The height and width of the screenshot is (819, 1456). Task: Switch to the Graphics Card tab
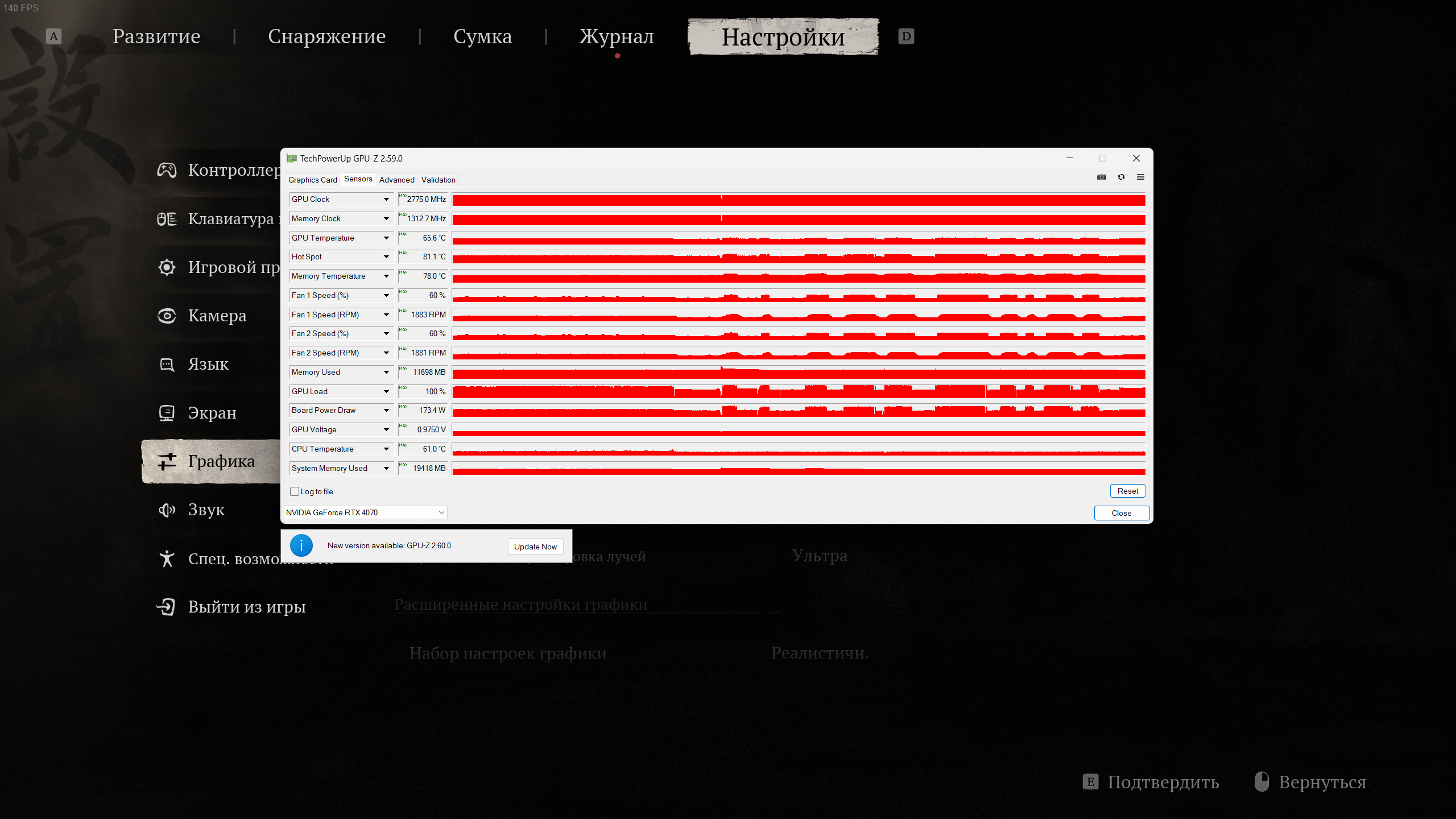click(312, 180)
